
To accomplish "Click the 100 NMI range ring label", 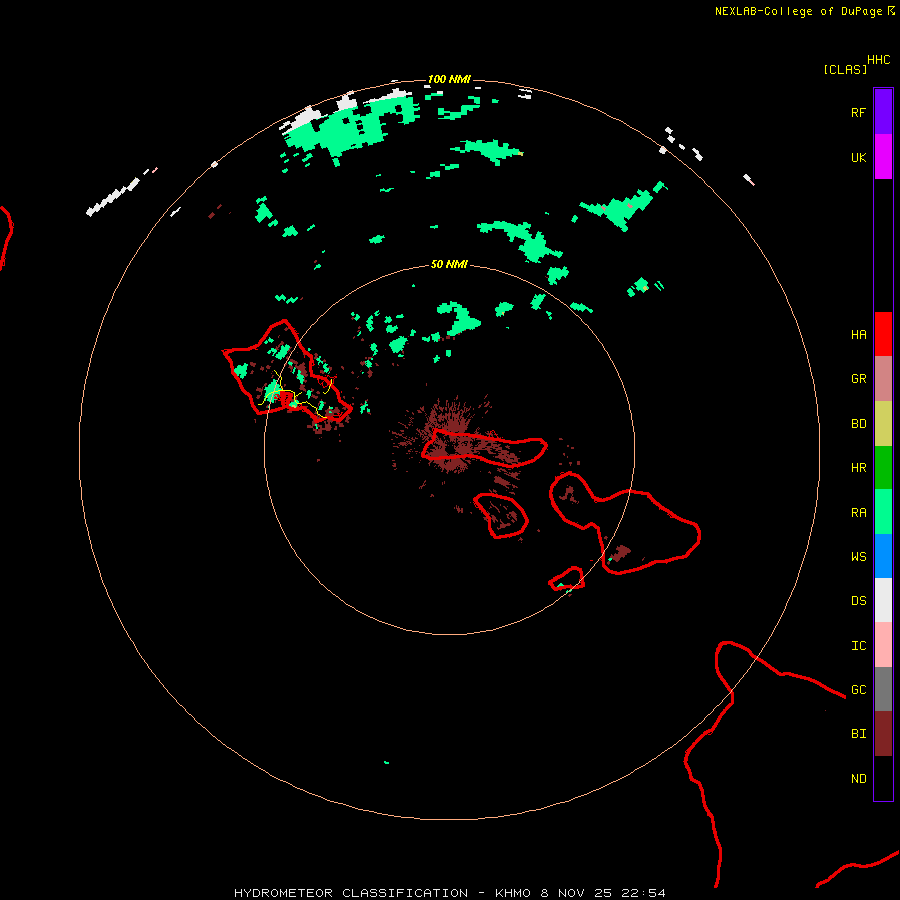I will pos(449,79).
